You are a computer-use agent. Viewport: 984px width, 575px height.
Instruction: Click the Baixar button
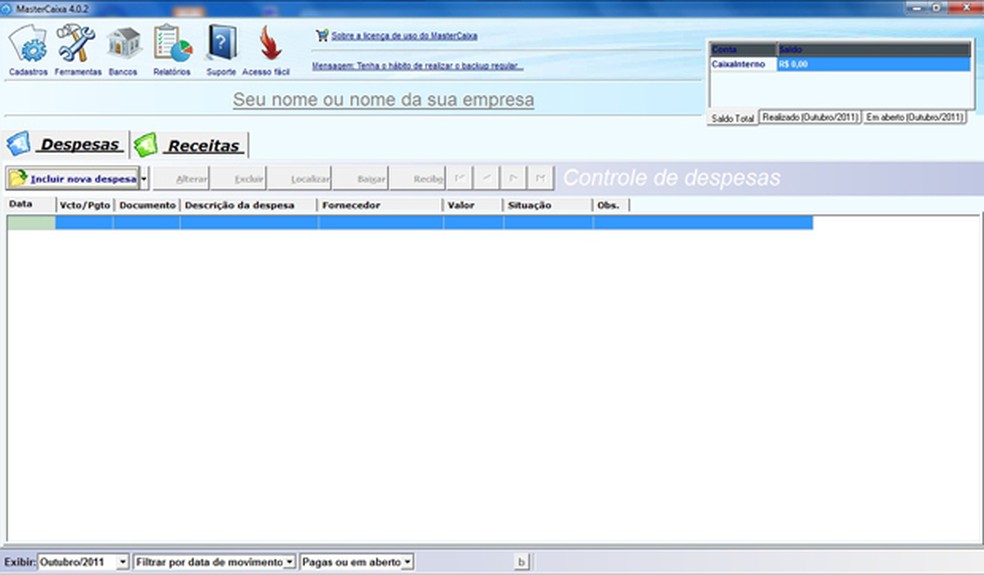(361, 178)
